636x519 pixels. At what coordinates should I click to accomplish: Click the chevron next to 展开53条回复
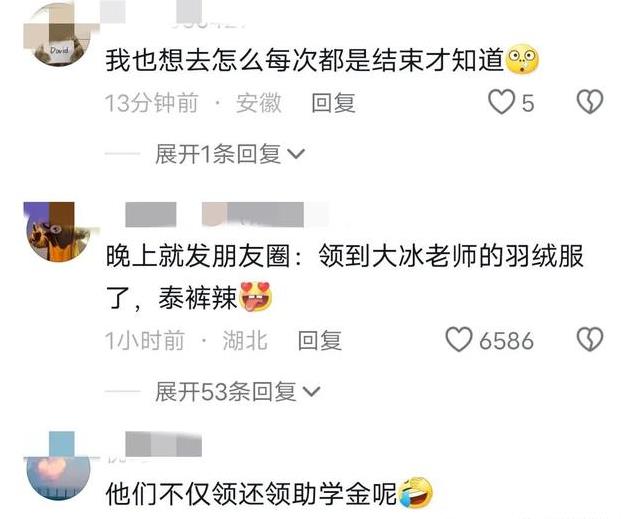(312, 392)
